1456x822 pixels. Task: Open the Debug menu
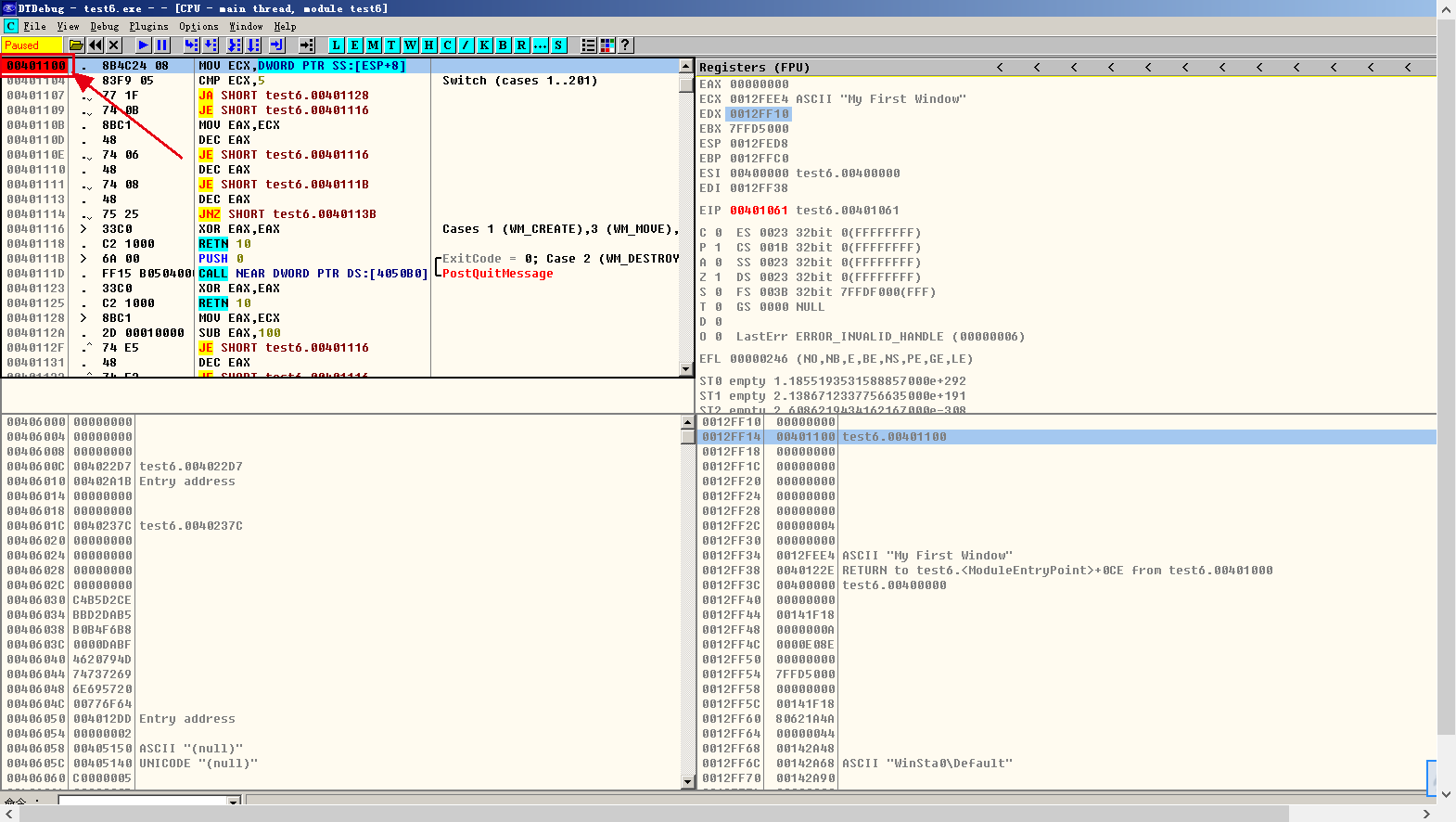point(104,26)
